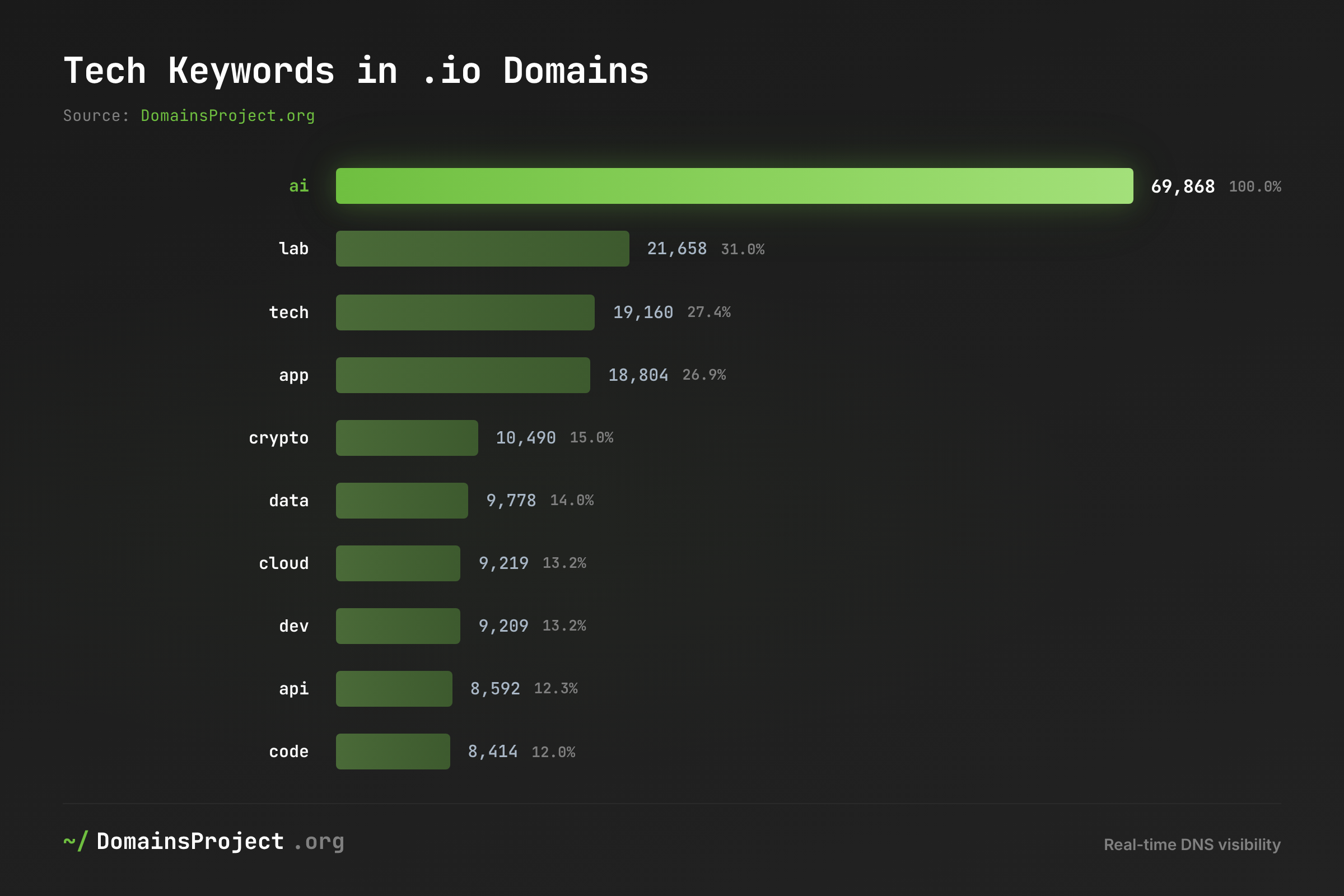Click the green '~/' logo mark
1344x896 pixels.
pyautogui.click(x=76, y=842)
